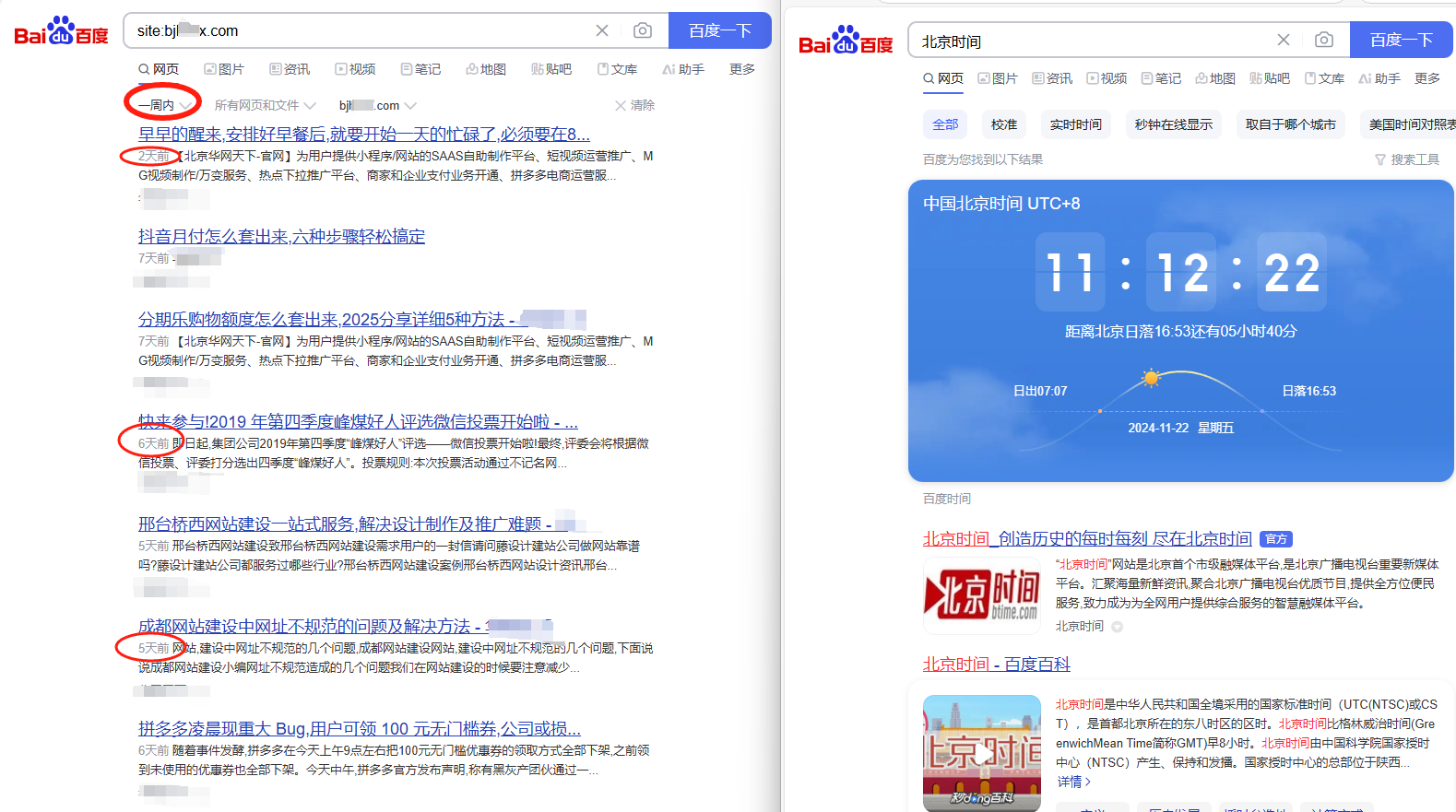The image size is (1456, 812).
Task: Open 文库 tab in left window
Action: point(617,69)
